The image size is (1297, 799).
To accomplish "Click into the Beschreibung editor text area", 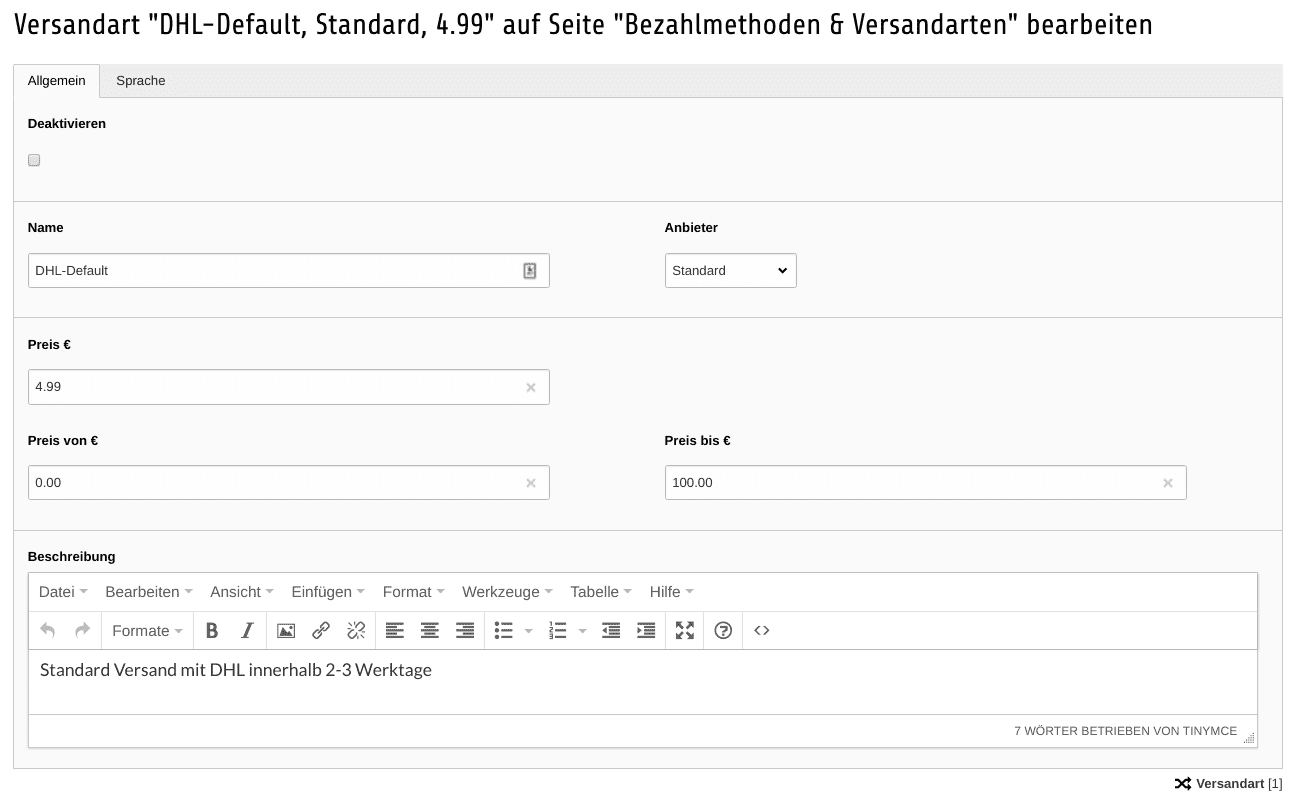I will (x=642, y=682).
